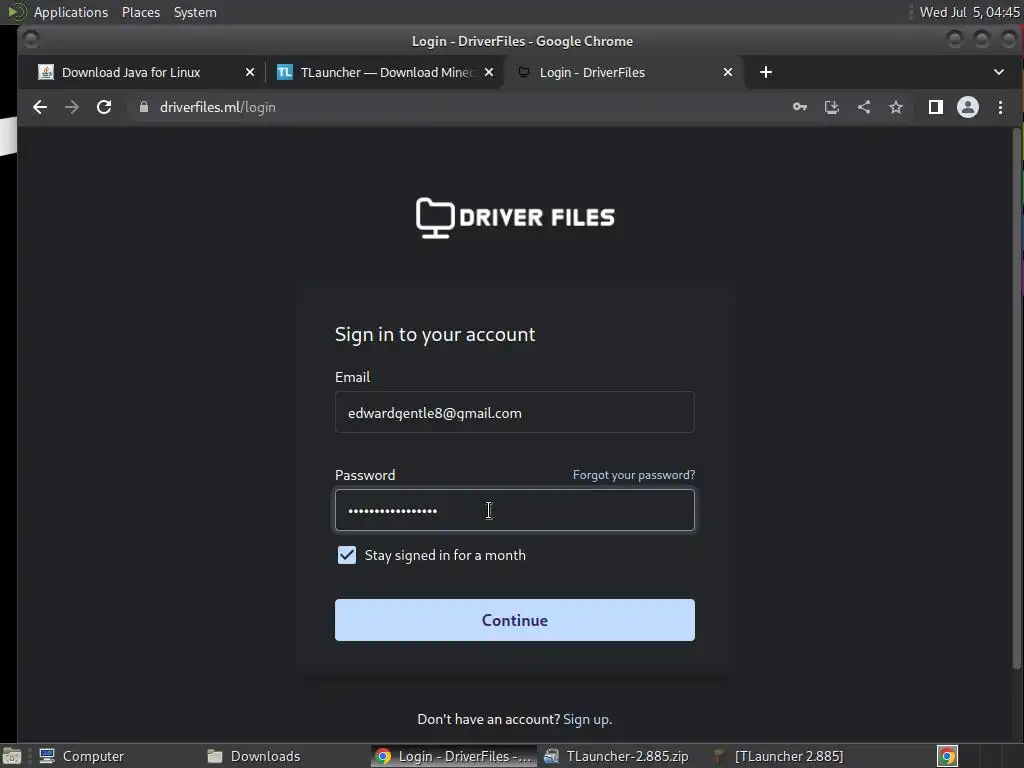Click the Email input field

515,412
